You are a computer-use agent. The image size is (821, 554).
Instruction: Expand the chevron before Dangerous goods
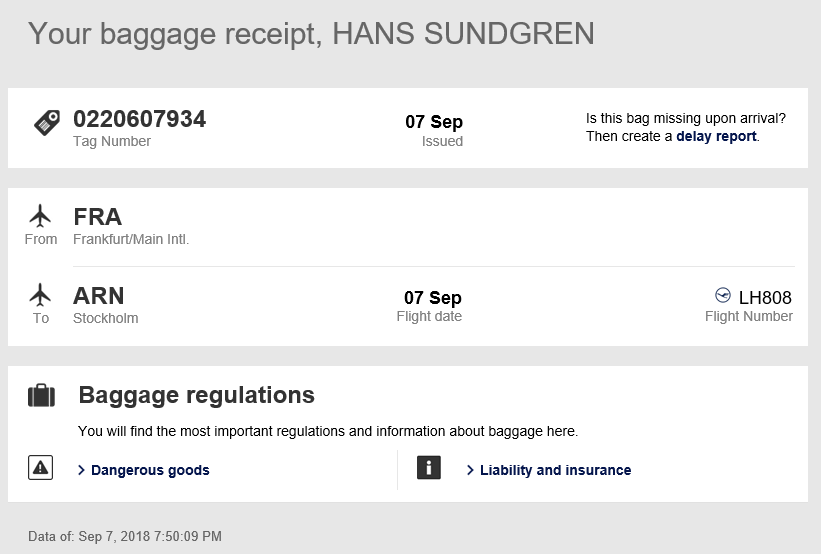81,470
